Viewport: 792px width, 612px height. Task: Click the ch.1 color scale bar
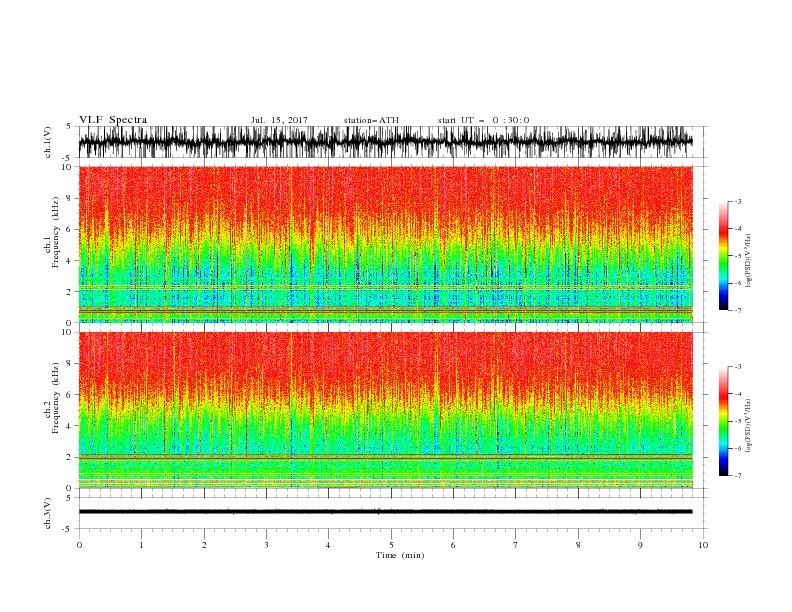point(723,256)
